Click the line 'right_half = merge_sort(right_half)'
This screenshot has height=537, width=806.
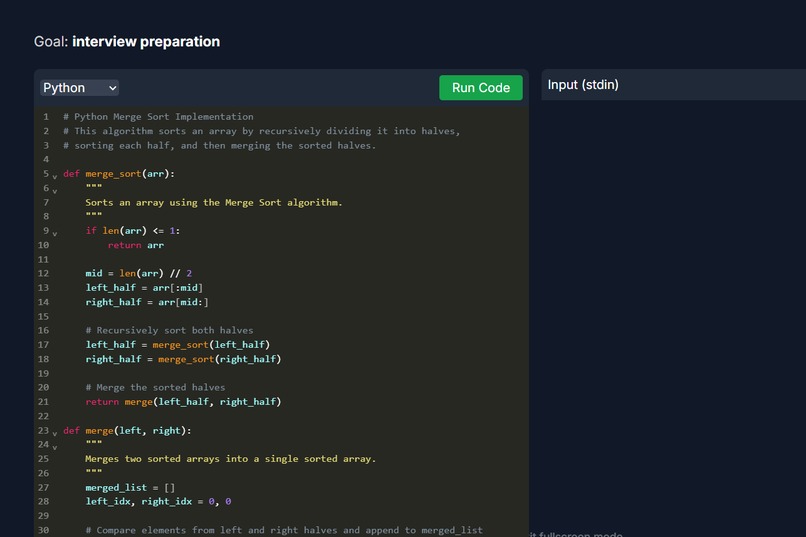183,359
